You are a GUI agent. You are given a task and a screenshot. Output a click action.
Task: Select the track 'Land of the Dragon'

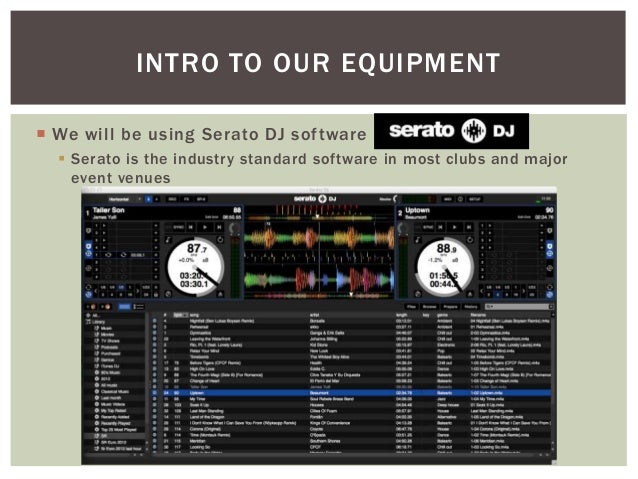208,417
